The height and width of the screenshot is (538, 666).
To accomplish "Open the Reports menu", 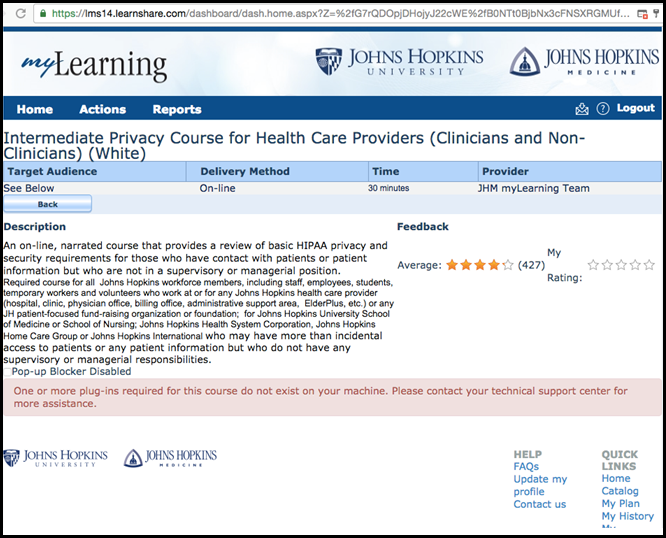I will coord(177,110).
